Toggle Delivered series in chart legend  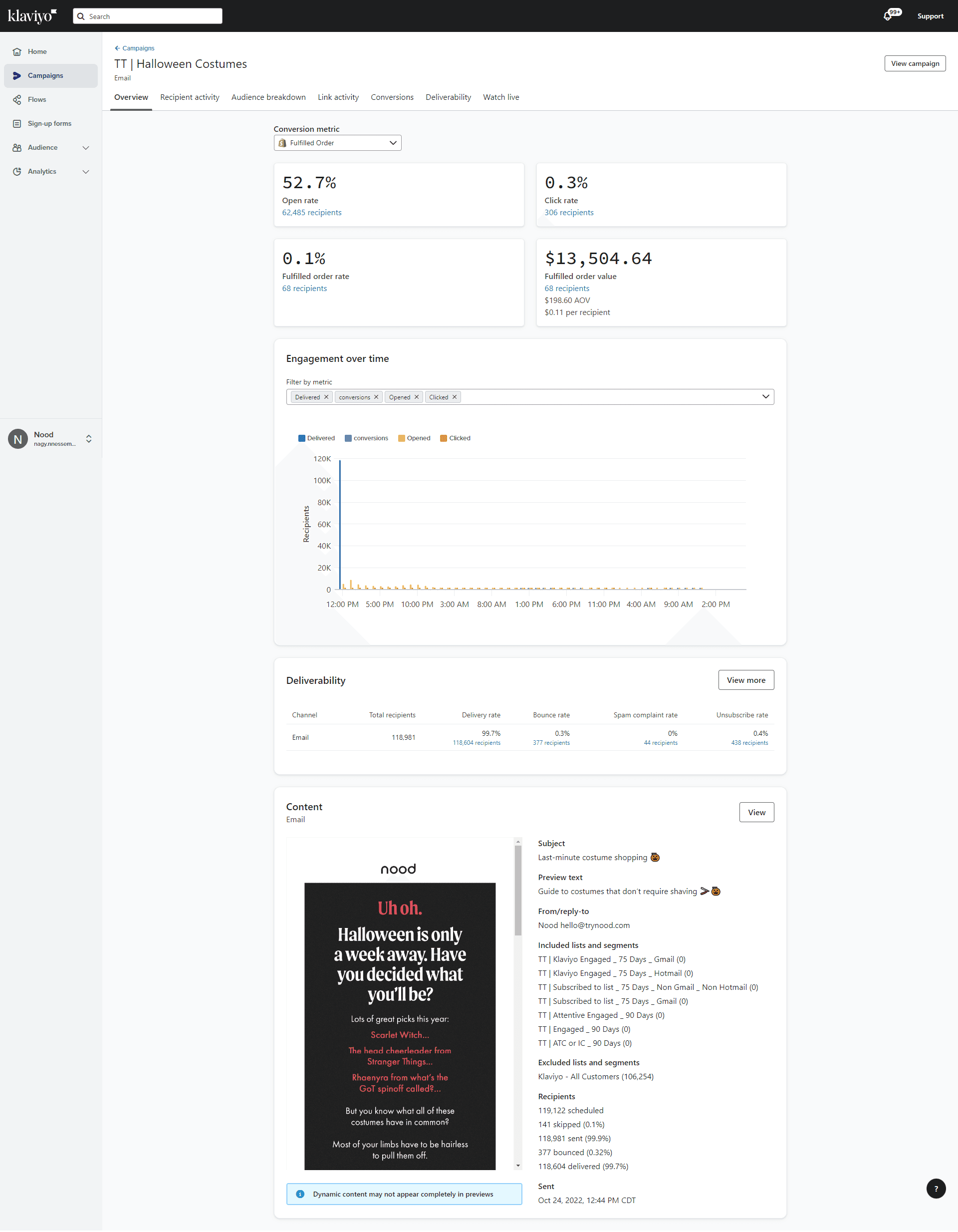pyautogui.click(x=316, y=438)
